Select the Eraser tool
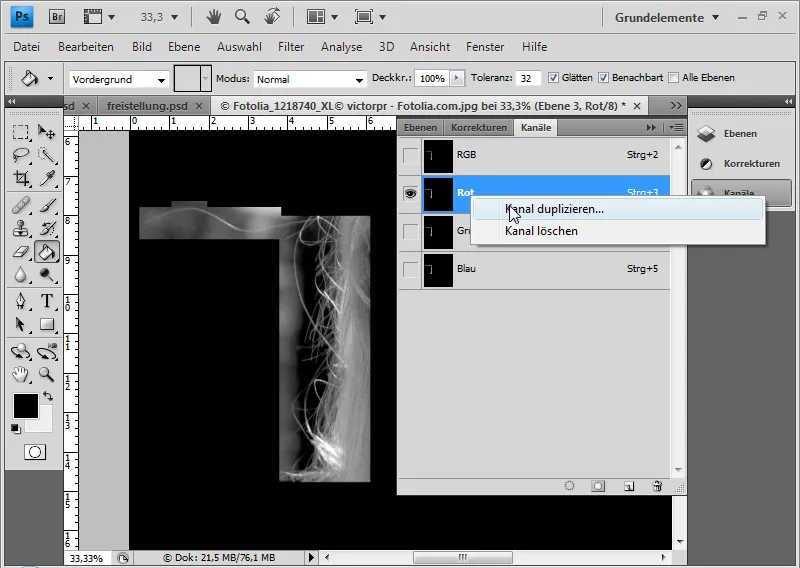 (20, 252)
